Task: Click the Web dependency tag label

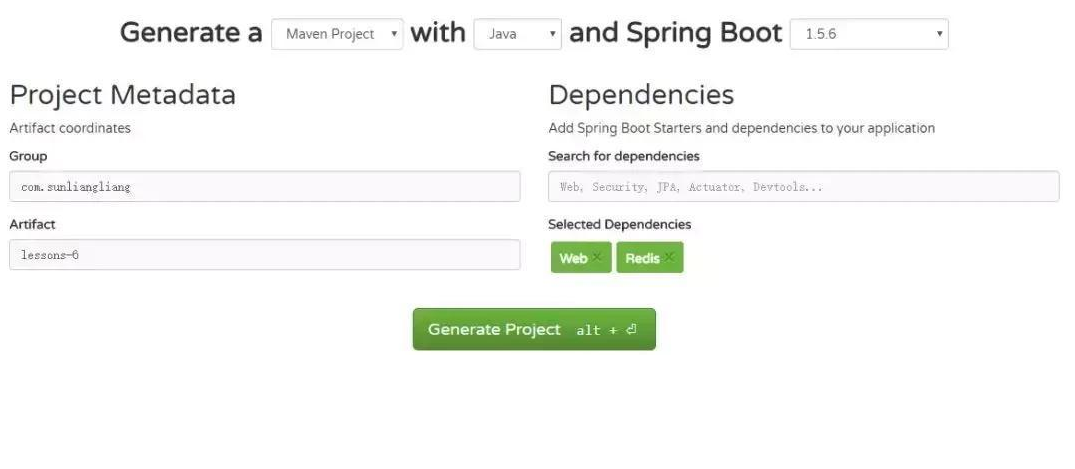Action: coord(572,258)
